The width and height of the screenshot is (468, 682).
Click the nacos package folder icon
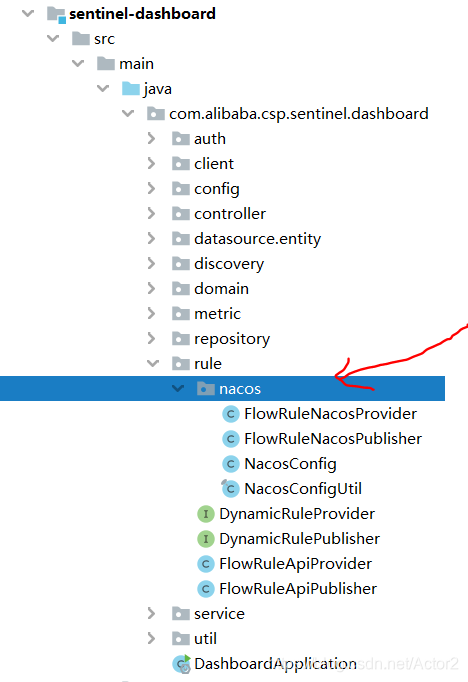point(206,389)
